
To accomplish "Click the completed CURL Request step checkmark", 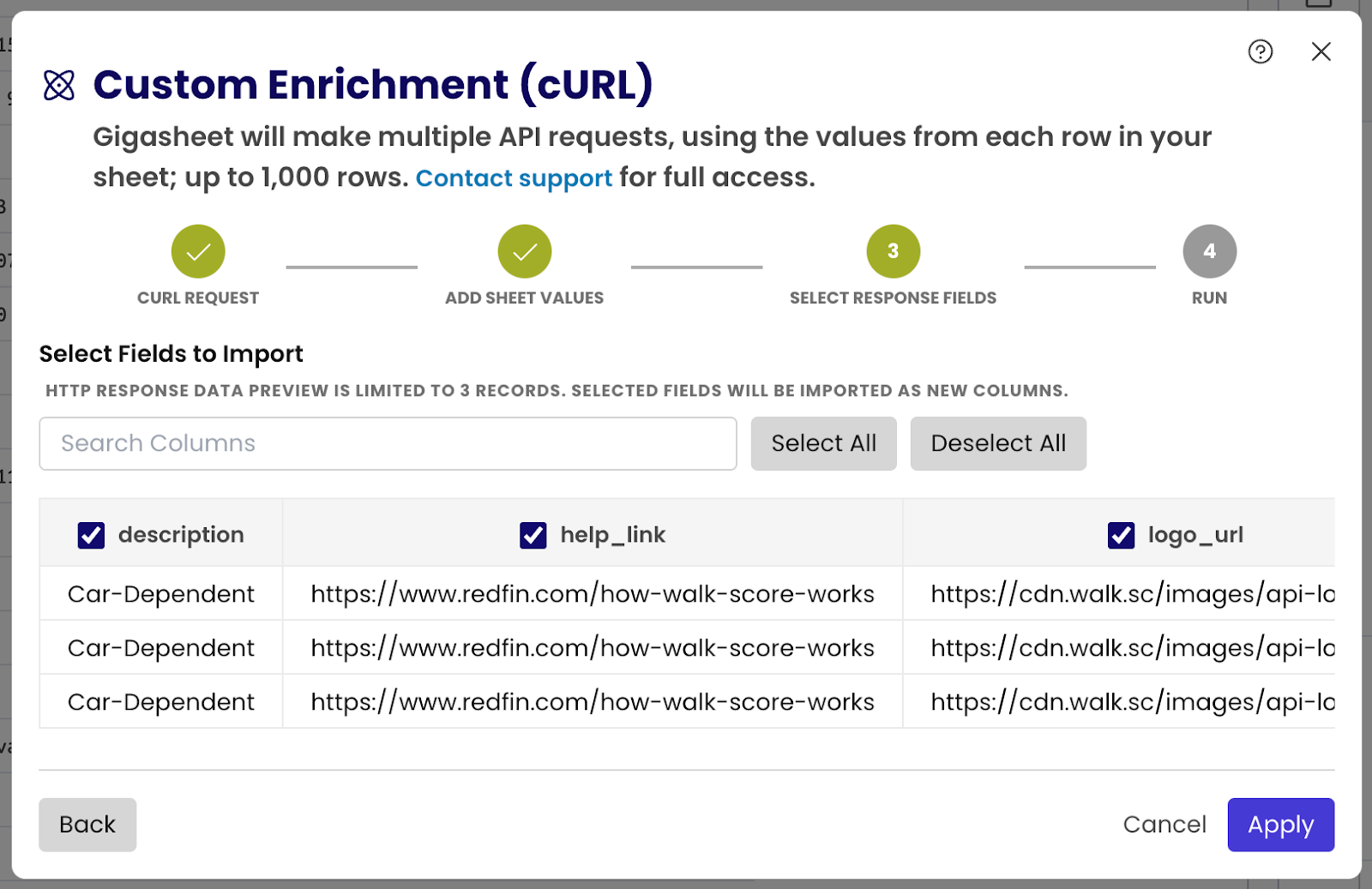I will pyautogui.click(x=197, y=251).
